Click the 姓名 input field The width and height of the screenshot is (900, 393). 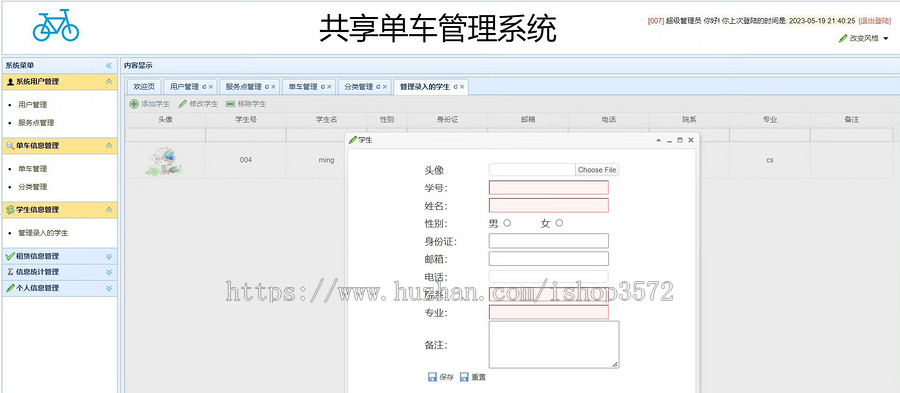click(549, 205)
